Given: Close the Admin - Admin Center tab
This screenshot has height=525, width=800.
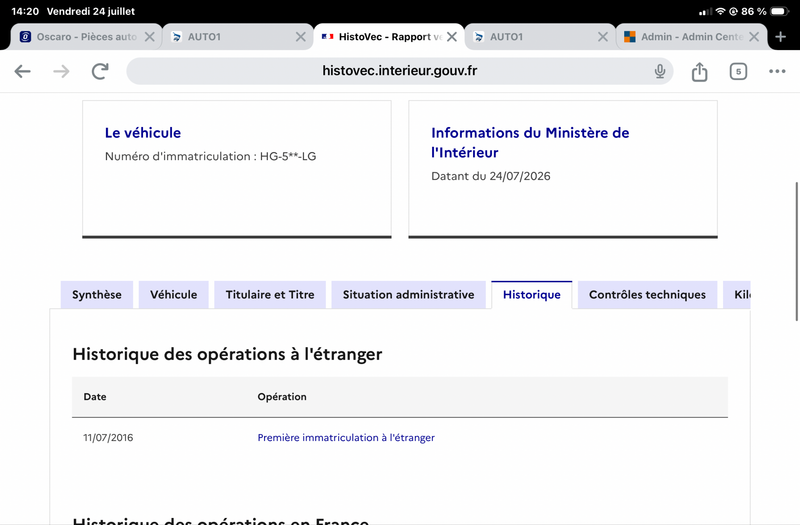Looking at the screenshot, I should coord(754,37).
